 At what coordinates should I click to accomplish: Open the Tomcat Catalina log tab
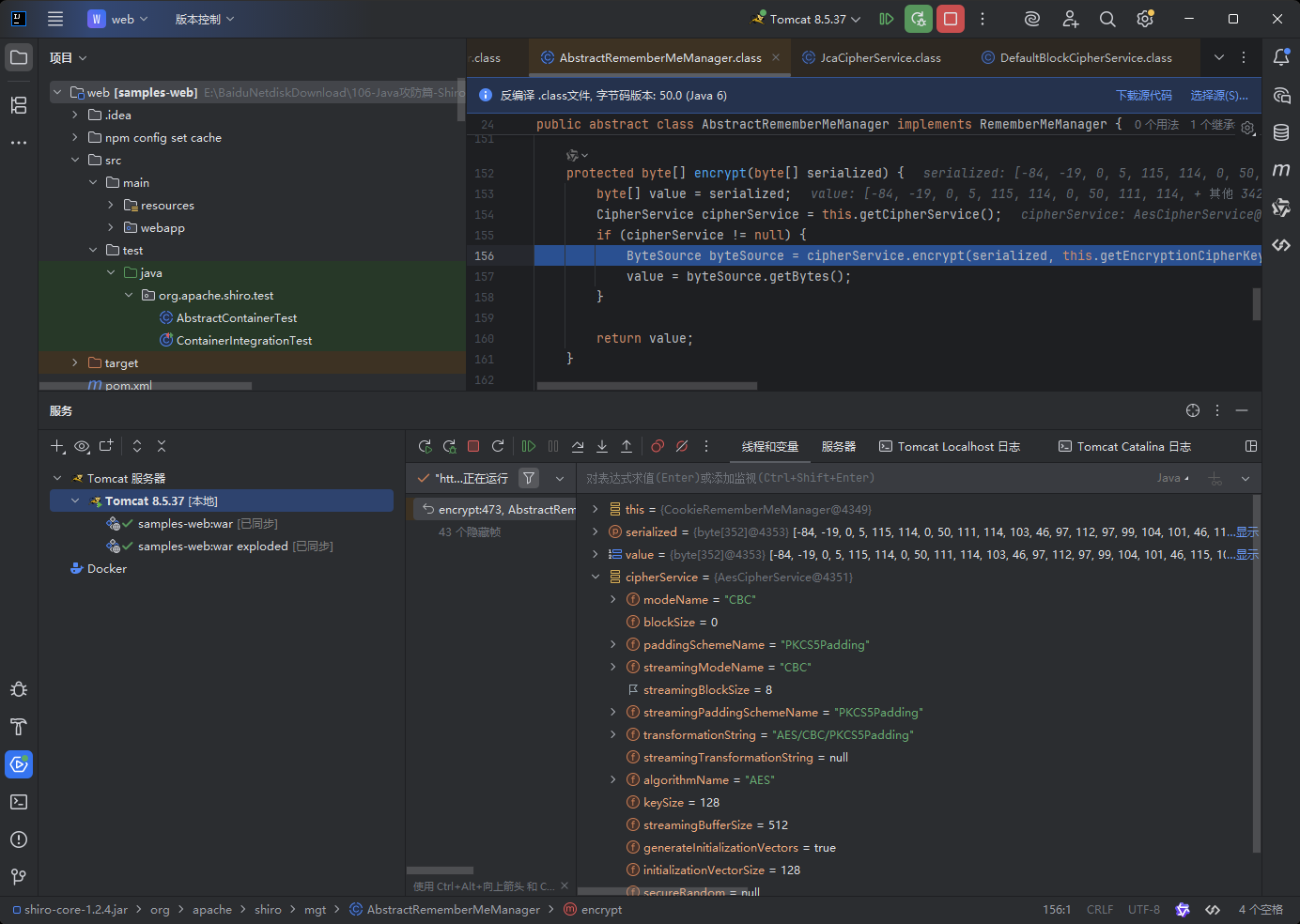click(1124, 446)
